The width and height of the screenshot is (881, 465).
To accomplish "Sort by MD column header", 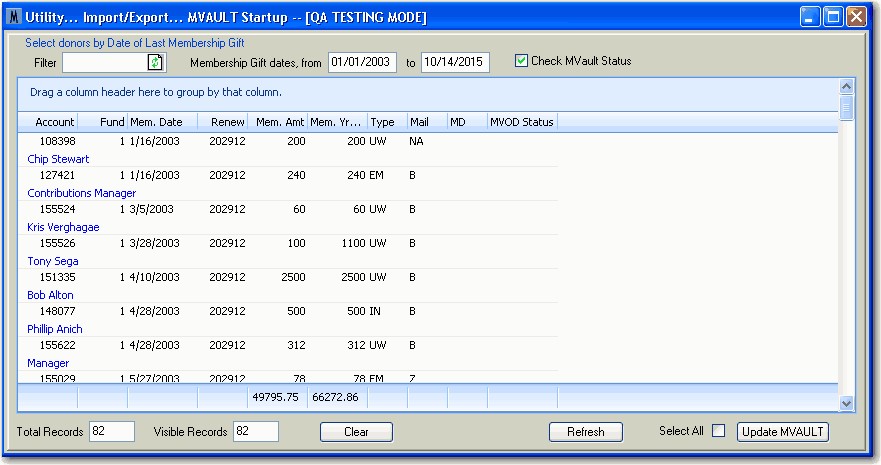I will tap(467, 122).
